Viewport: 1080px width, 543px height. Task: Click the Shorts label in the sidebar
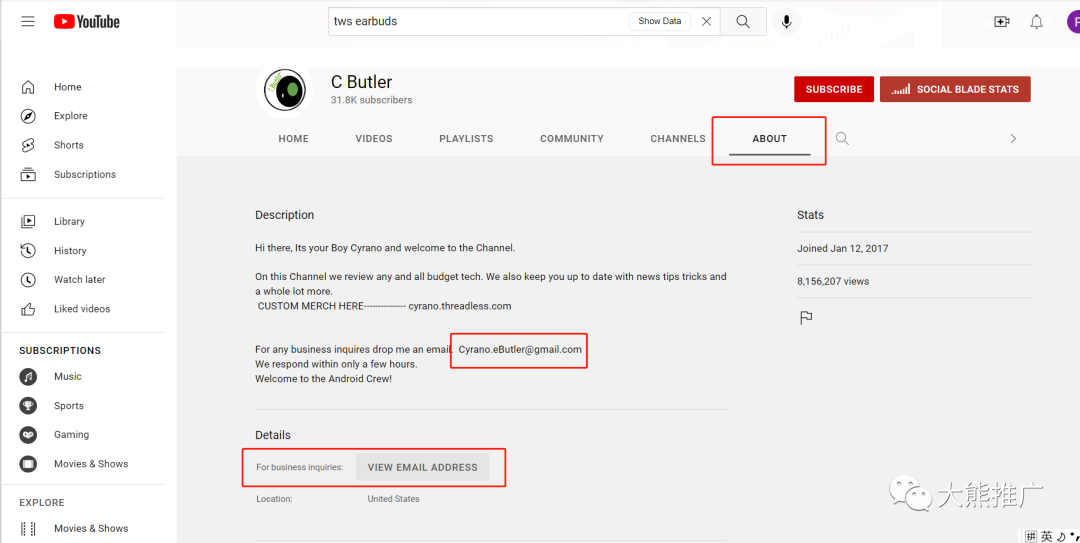pos(69,145)
